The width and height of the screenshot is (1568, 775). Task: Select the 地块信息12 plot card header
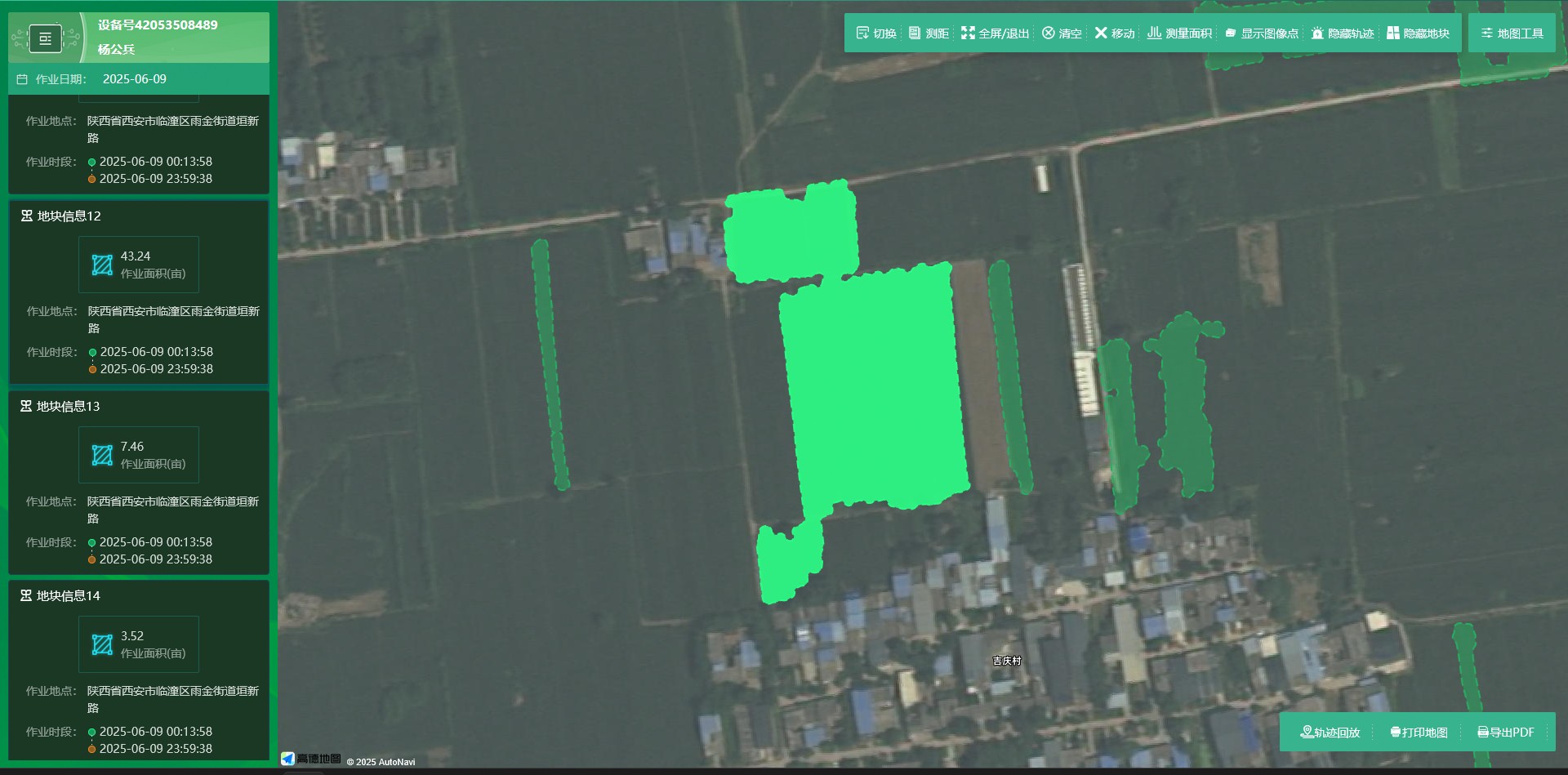pos(69,216)
